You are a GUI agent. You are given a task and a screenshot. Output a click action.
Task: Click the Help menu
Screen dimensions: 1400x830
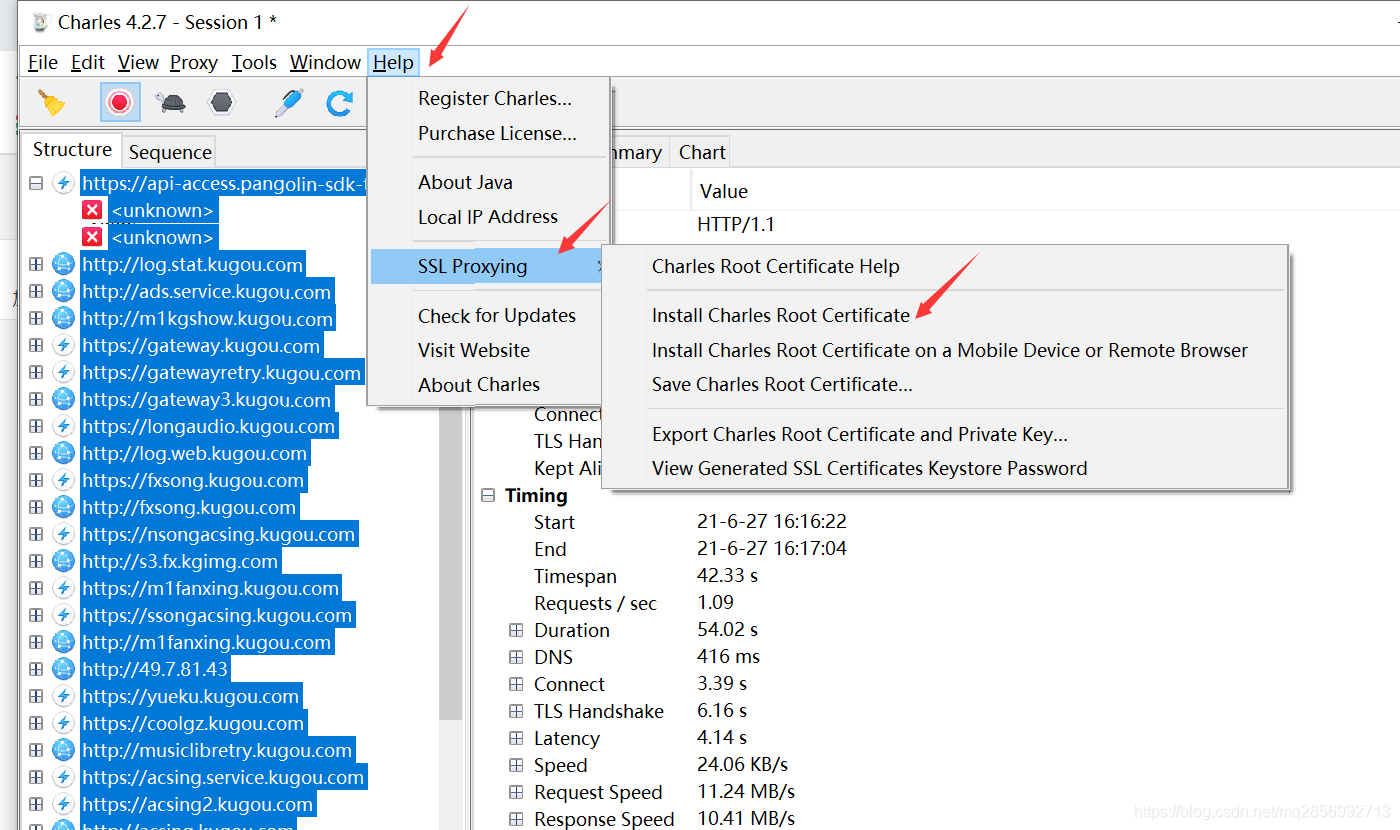(393, 62)
